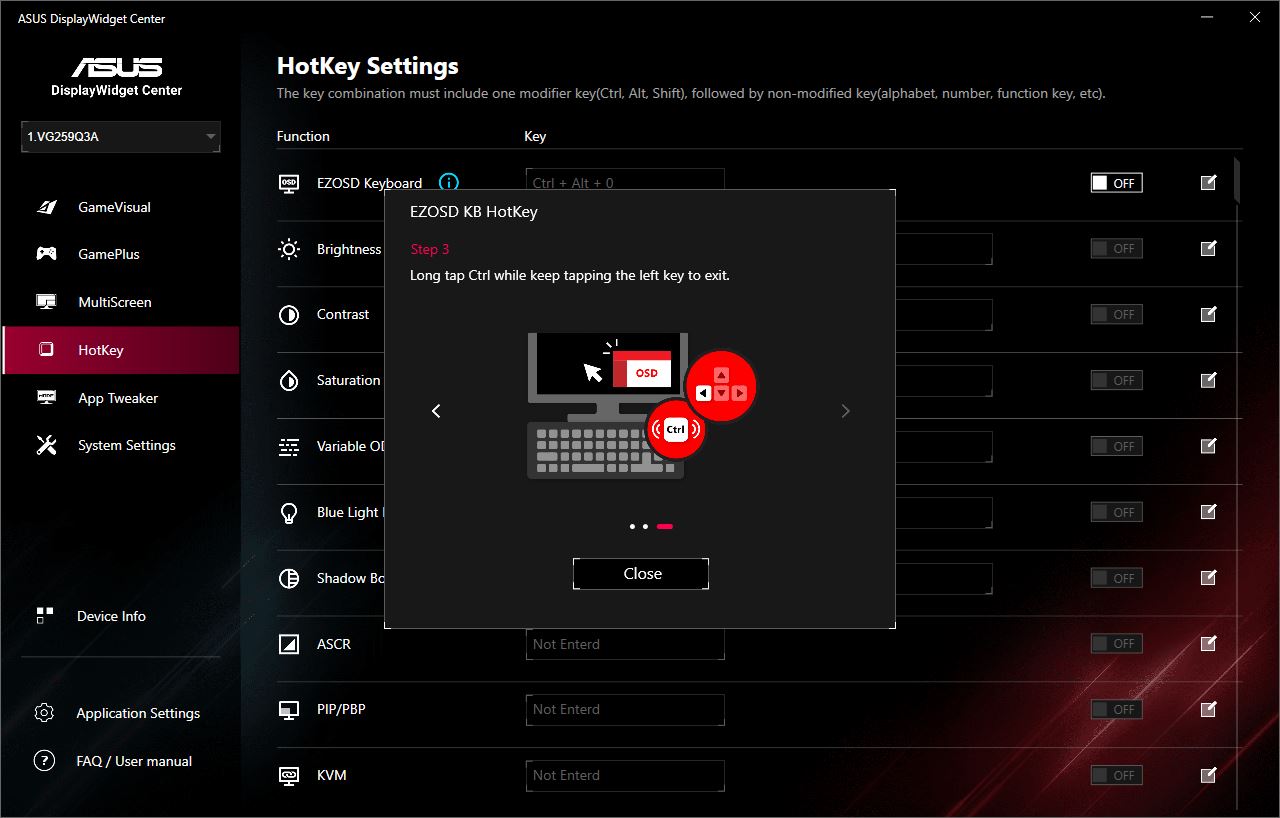Click the next step arrow in dialog
This screenshot has height=818, width=1280.
(x=845, y=411)
